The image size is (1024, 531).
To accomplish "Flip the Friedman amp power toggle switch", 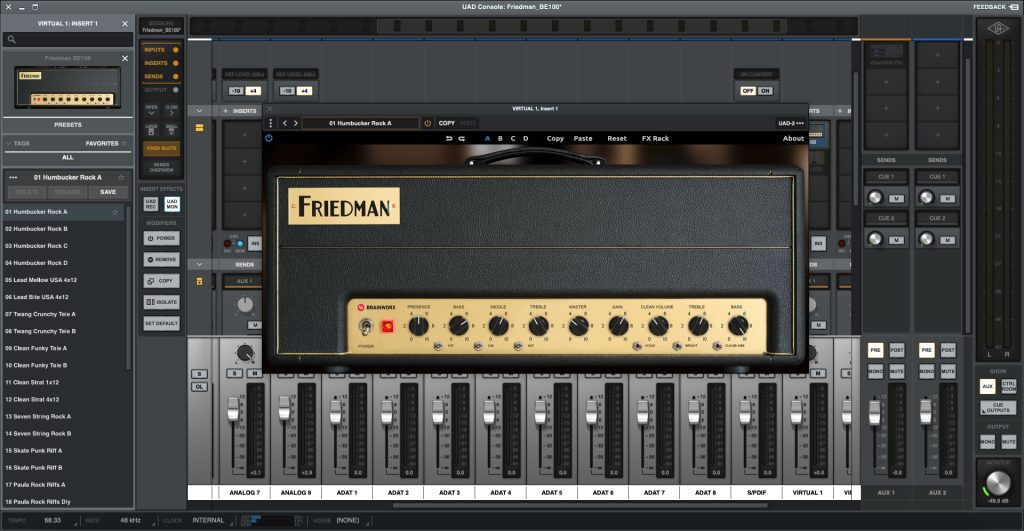I will click(366, 327).
